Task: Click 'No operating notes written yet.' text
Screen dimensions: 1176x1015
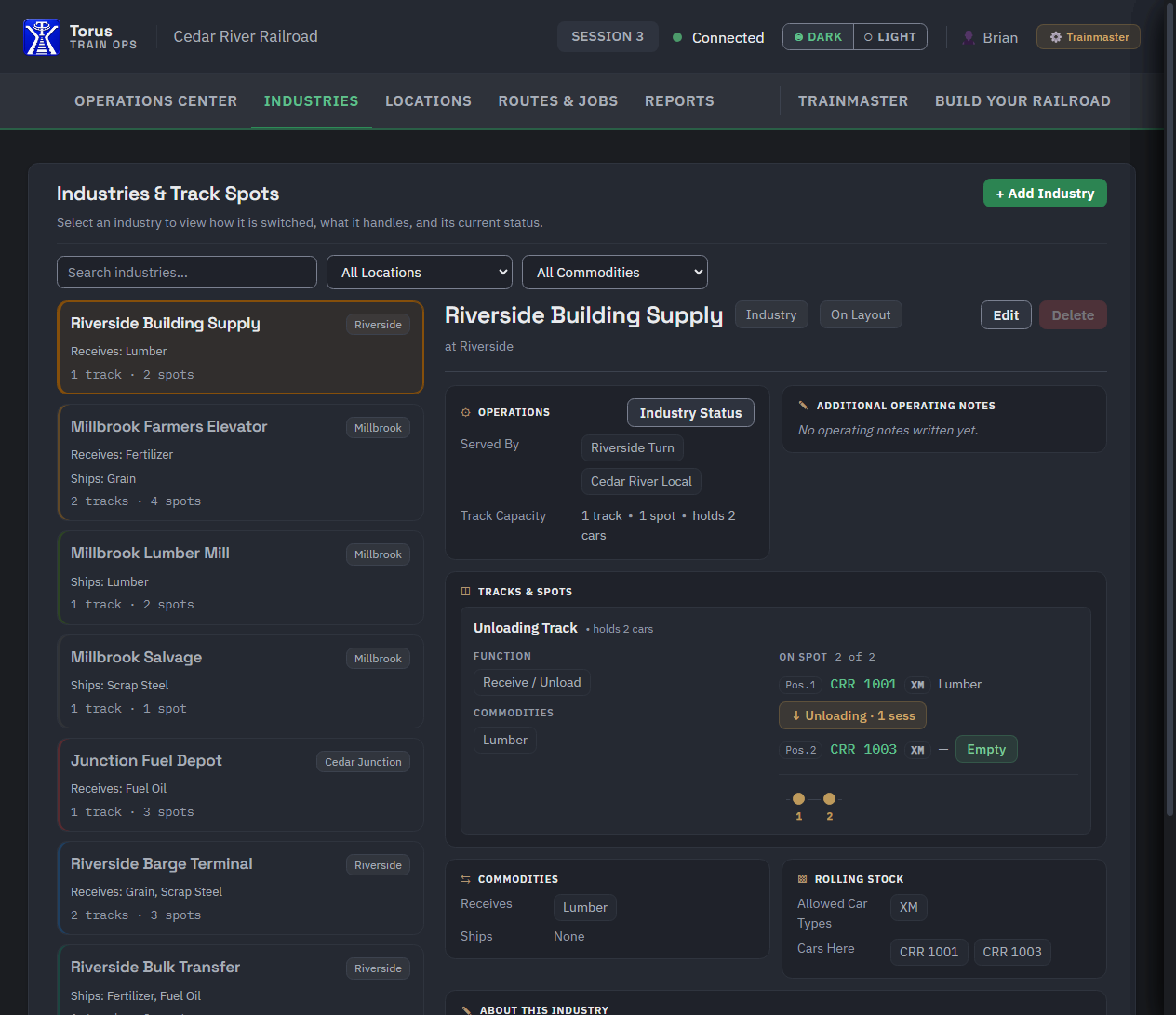Action: point(889,430)
